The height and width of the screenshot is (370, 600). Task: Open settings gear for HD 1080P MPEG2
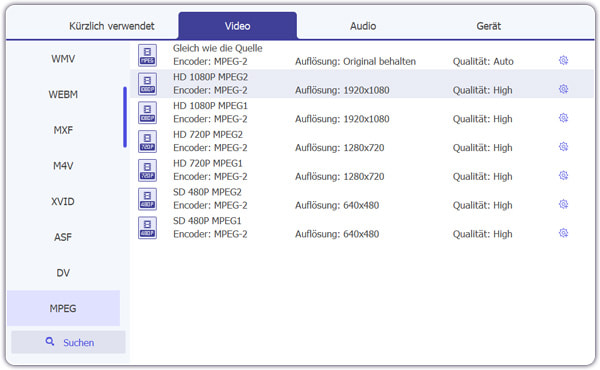tap(563, 89)
